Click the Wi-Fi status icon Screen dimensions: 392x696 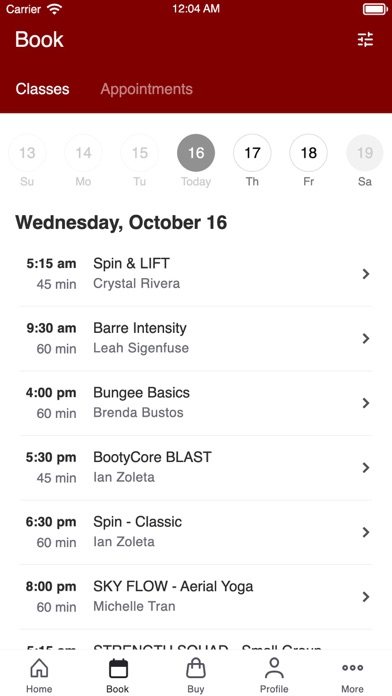[x=55, y=9]
